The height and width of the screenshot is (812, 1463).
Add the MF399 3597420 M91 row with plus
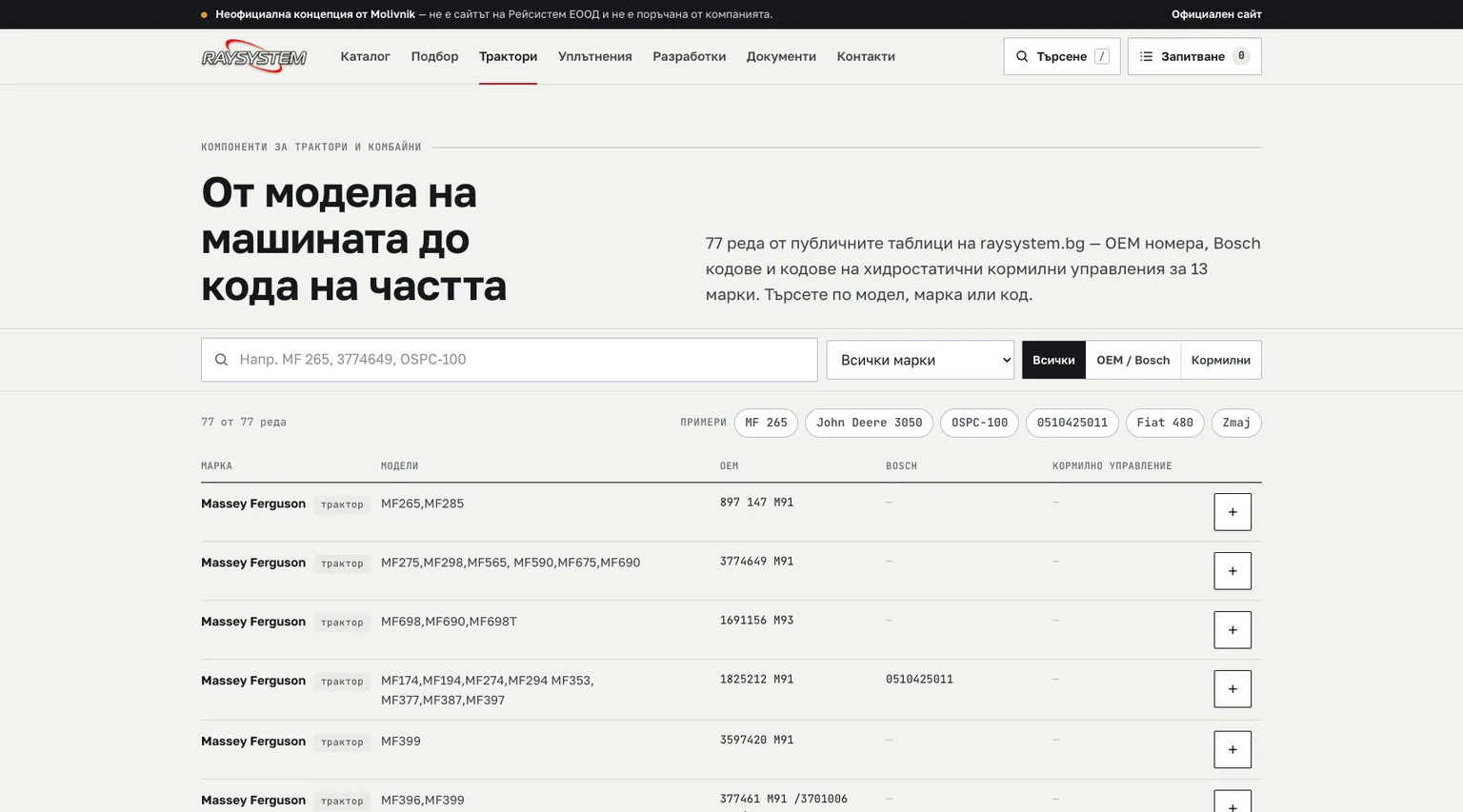[x=1233, y=749]
